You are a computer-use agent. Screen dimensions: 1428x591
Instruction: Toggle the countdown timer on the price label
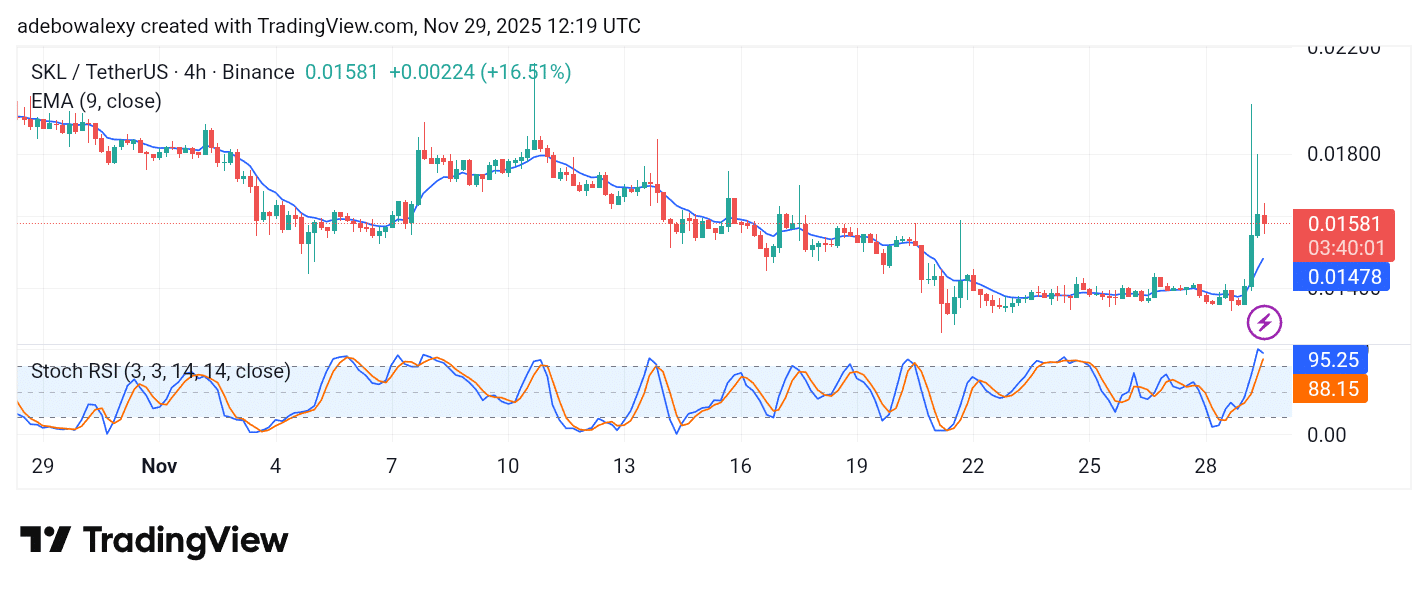[1344, 246]
